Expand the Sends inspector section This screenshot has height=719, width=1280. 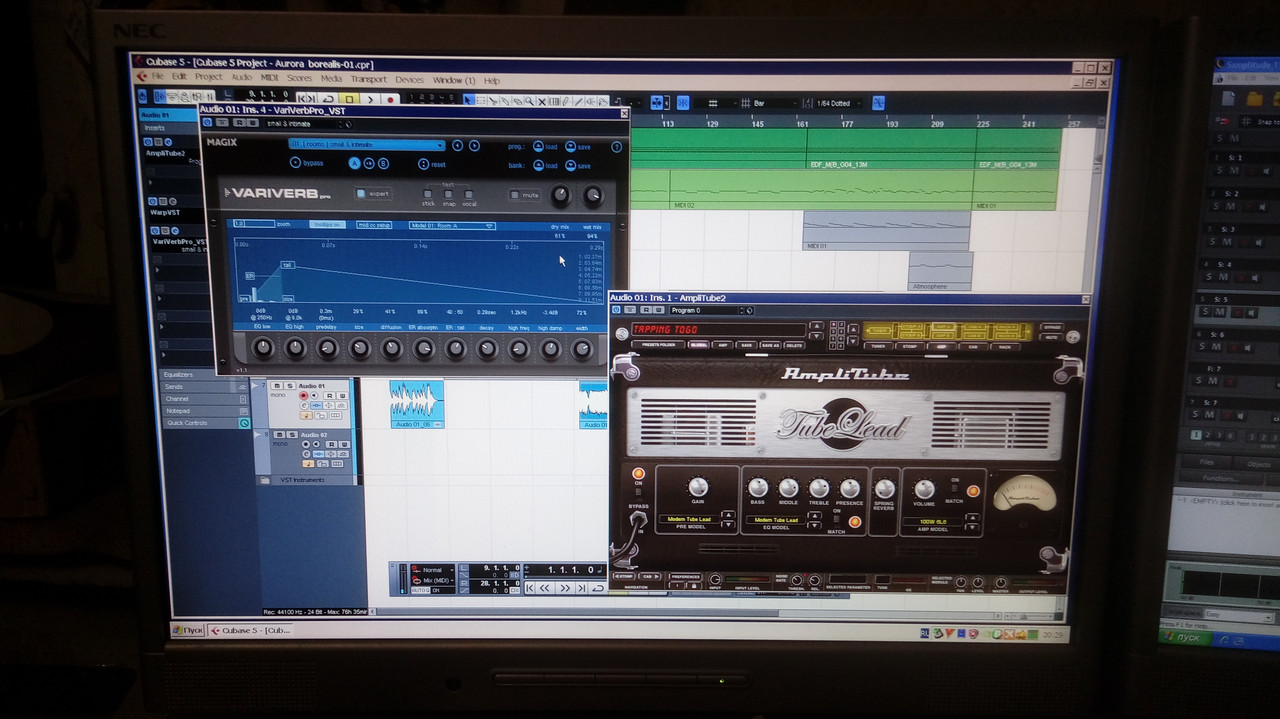point(205,387)
